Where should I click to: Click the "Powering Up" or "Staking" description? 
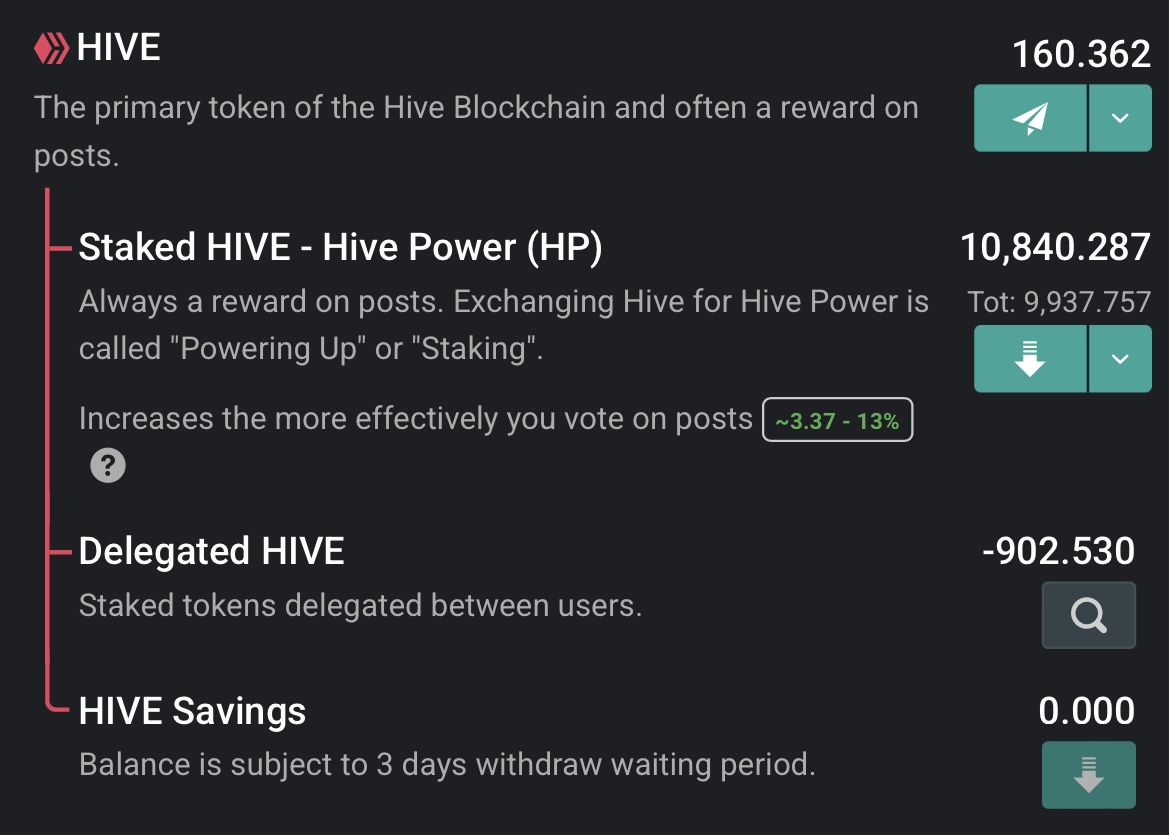pyautogui.click(x=311, y=348)
